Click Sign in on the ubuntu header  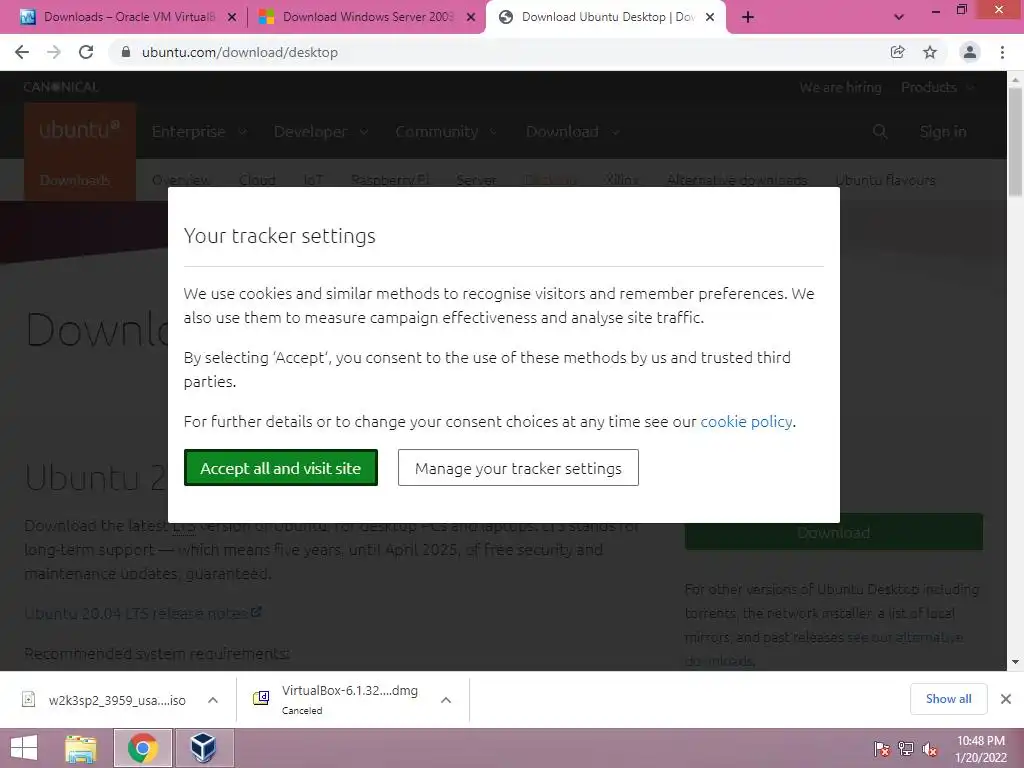pos(942,132)
